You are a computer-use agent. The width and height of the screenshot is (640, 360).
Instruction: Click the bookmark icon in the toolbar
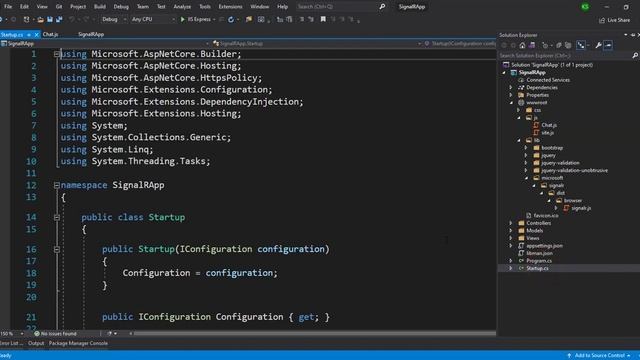click(323, 19)
